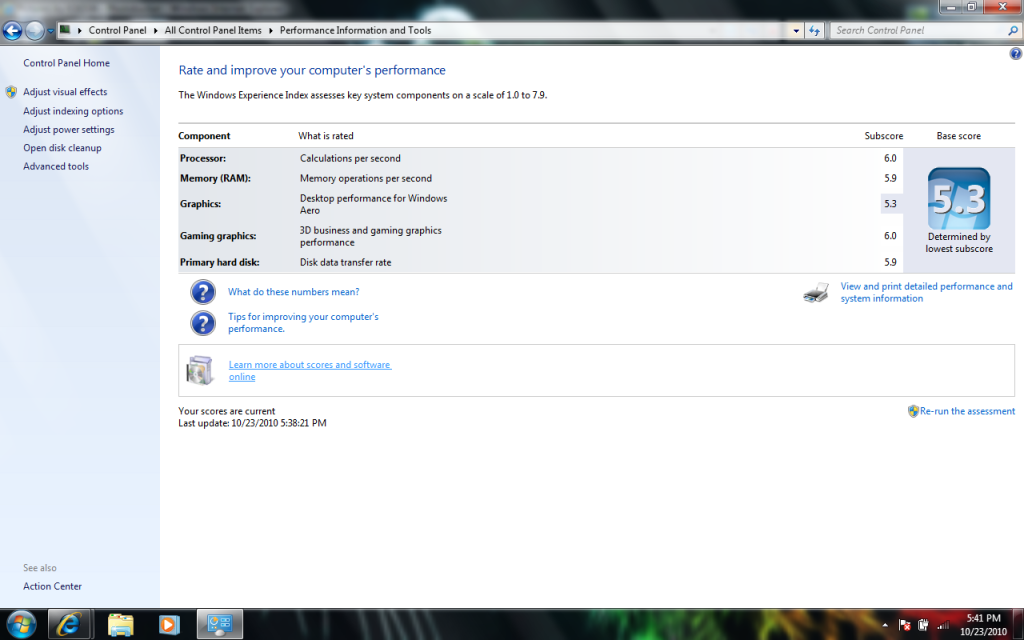Open address bar history dropdown

(795, 30)
